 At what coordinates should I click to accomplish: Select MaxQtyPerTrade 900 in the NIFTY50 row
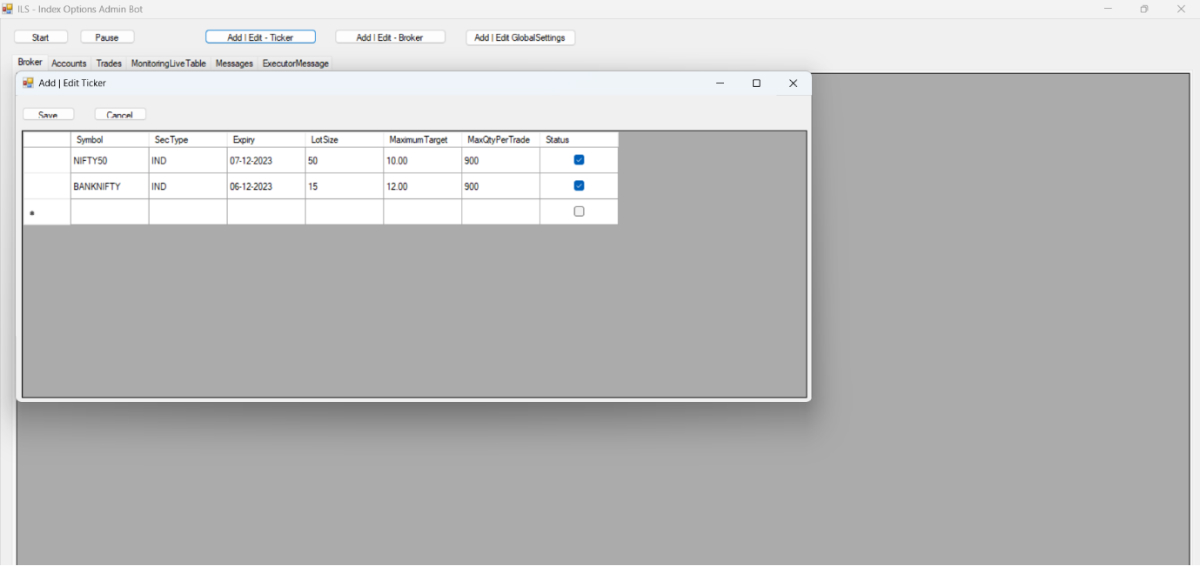click(500, 160)
